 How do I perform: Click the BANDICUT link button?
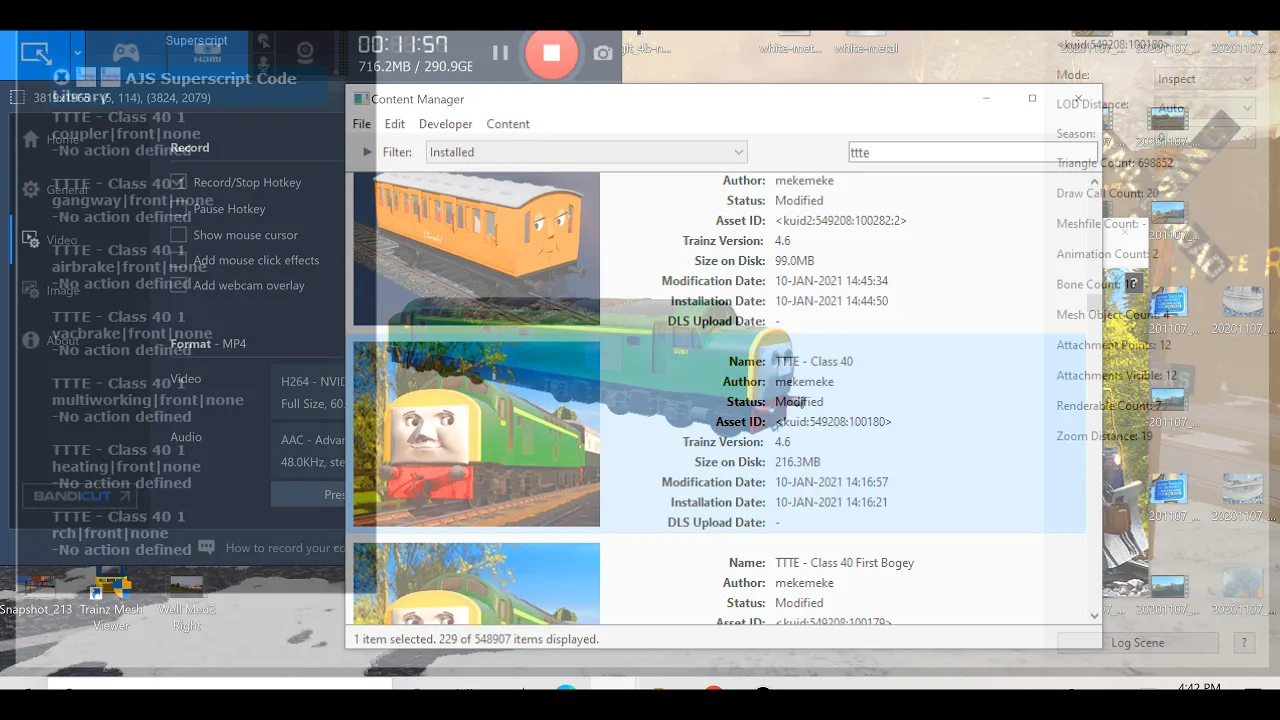80,496
